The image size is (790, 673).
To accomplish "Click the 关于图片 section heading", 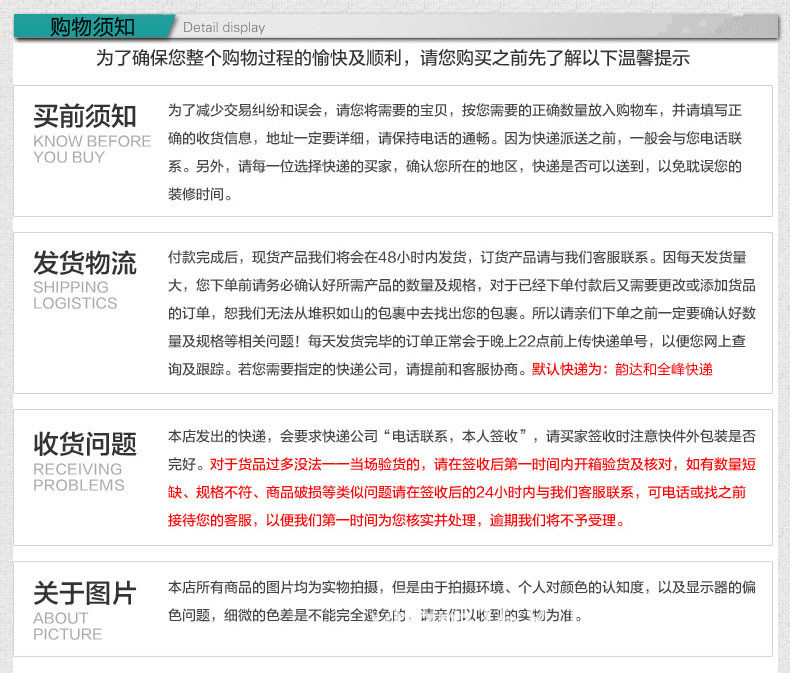I will (85, 593).
